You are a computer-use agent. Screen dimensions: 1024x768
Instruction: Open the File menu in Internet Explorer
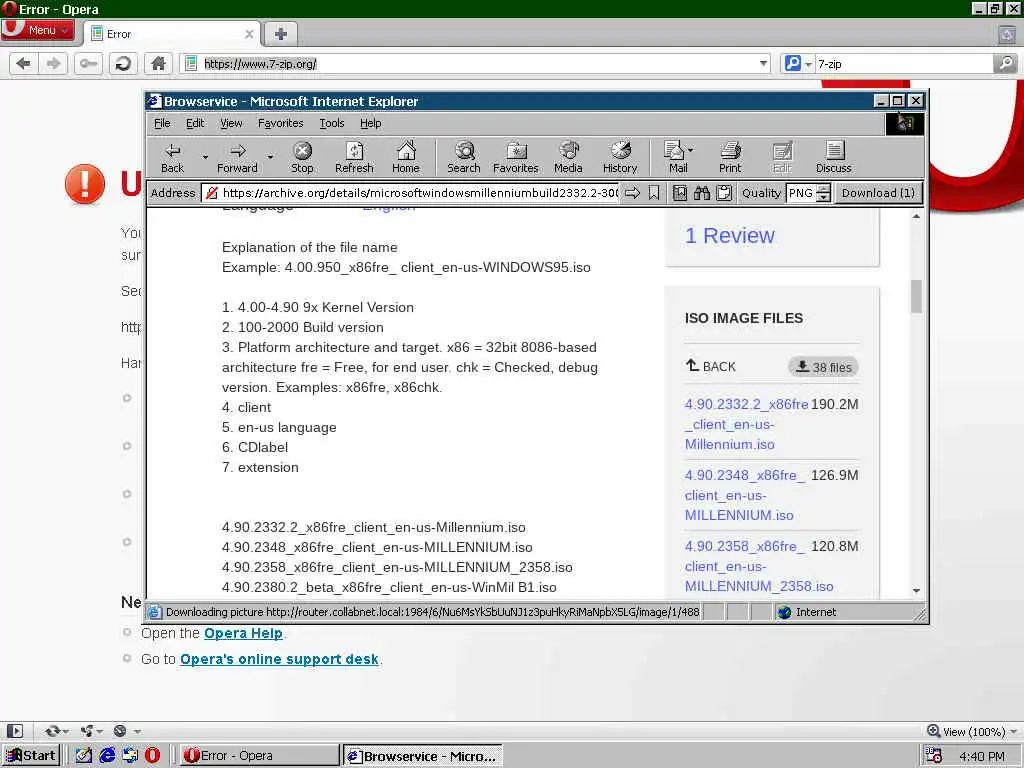162,123
